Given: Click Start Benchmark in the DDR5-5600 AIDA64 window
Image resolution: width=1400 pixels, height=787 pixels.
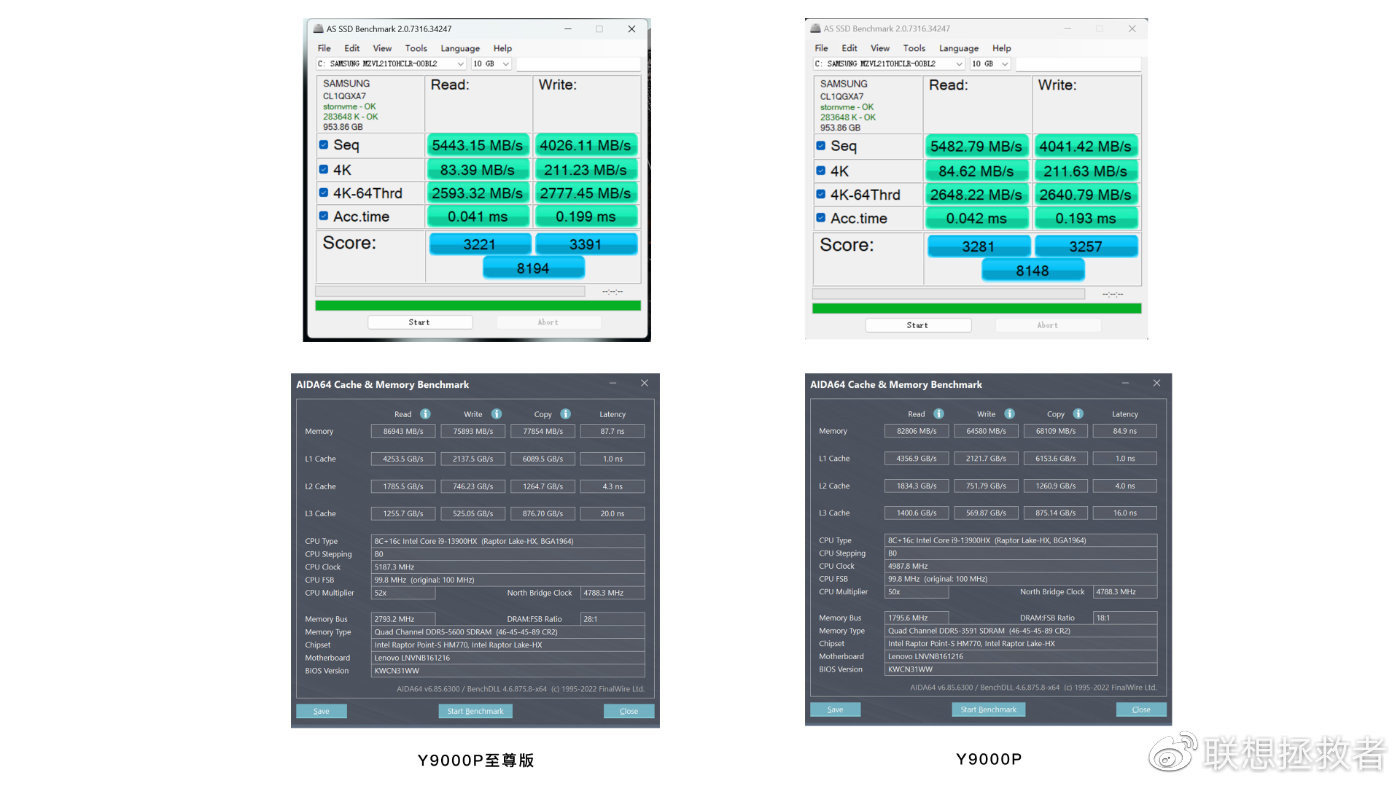Looking at the screenshot, I should point(475,711).
